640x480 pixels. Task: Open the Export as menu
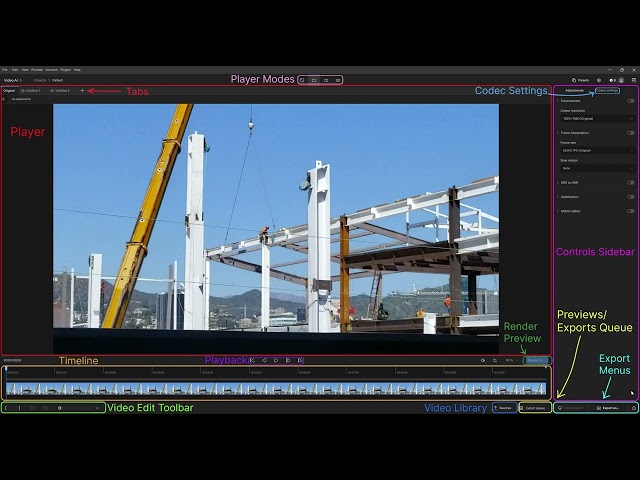tap(609, 408)
